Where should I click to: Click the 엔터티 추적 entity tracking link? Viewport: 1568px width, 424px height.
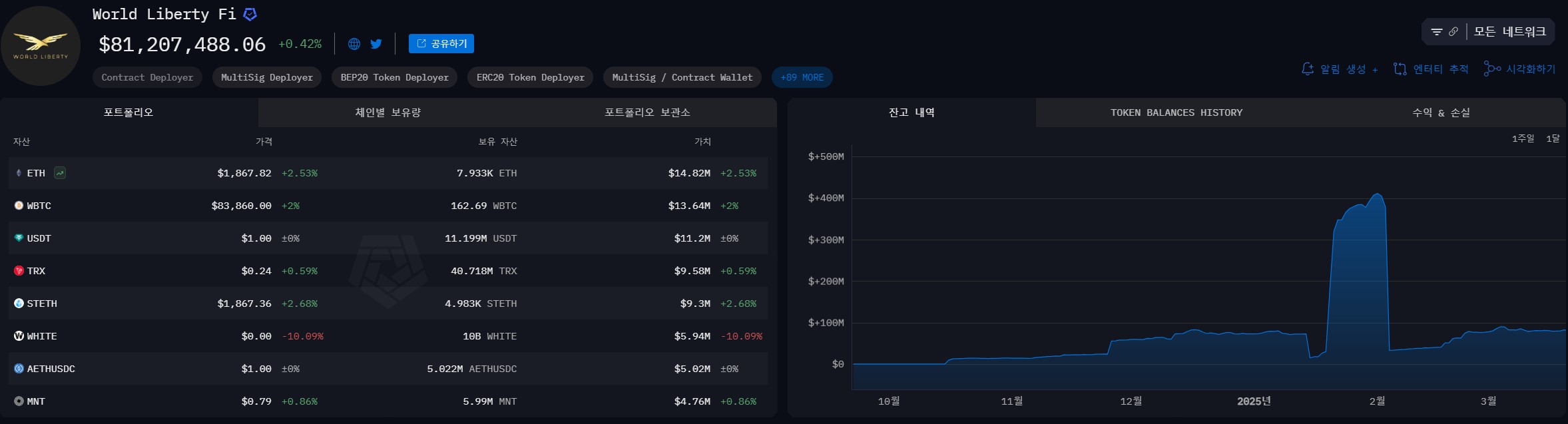tap(1431, 69)
